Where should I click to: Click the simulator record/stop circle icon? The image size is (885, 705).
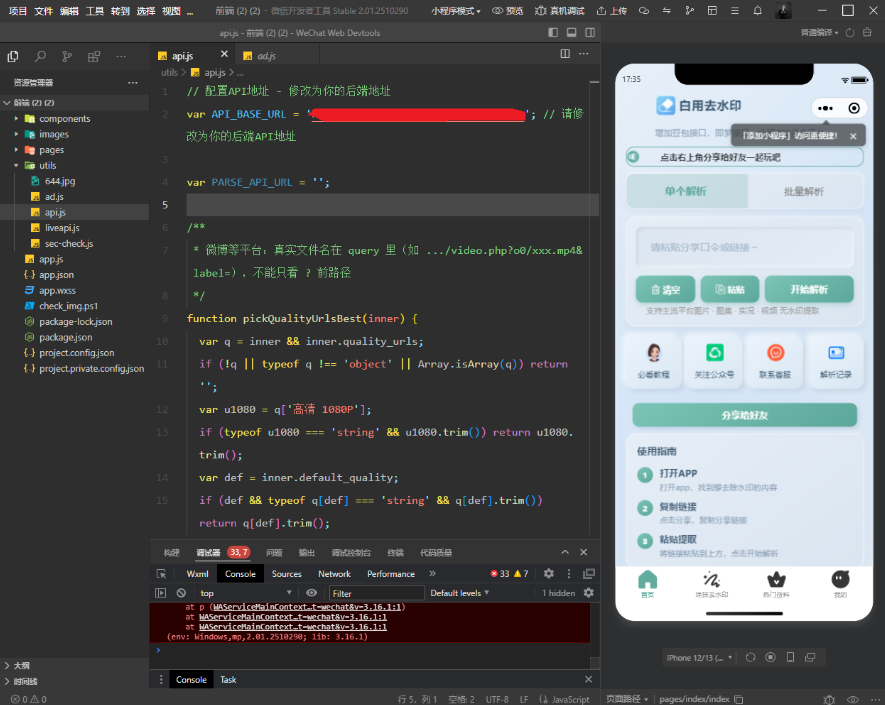tap(770, 657)
